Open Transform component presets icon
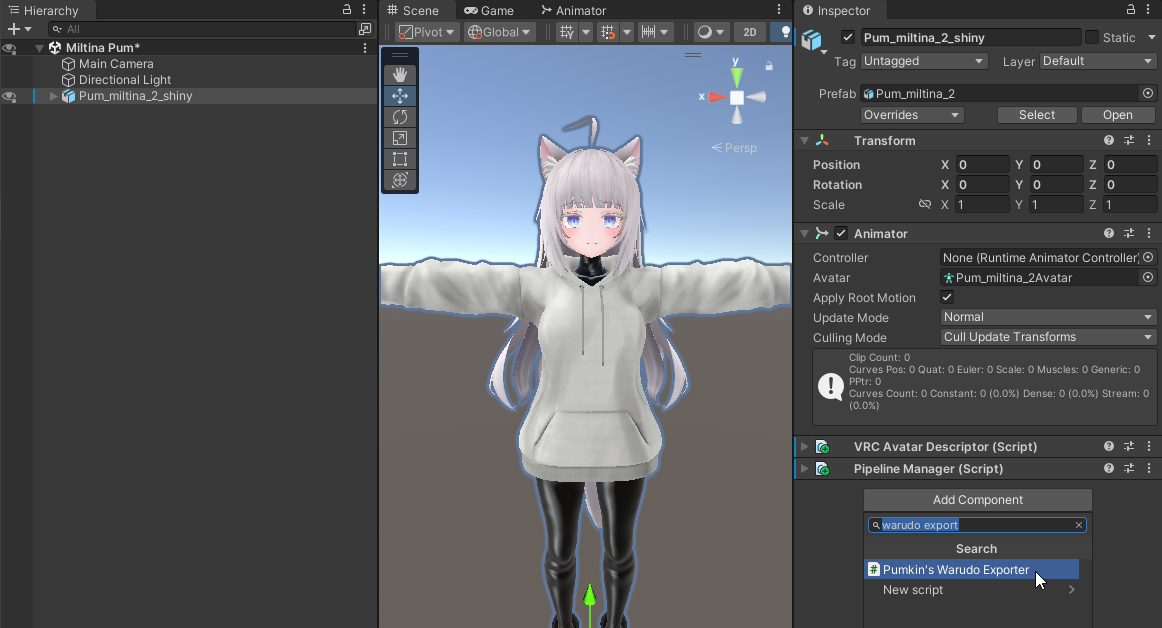Screen dimensions: 1162x628 point(1129,140)
